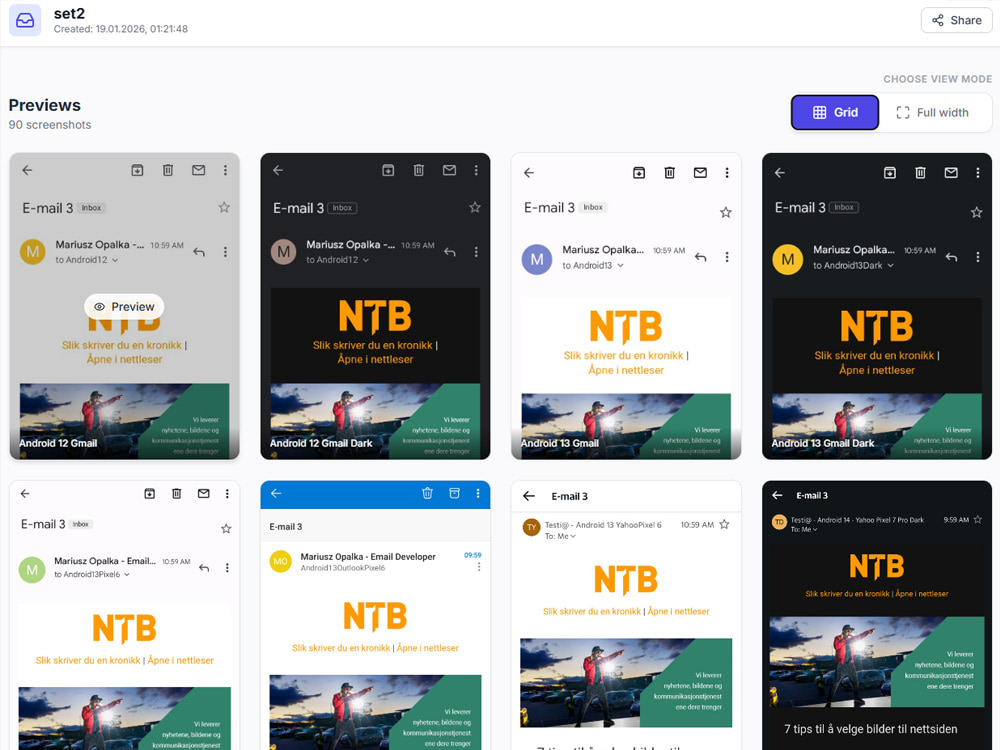Open Preview of Android 12 Gmail screenshot
This screenshot has width=1000, height=750.
pos(124,307)
